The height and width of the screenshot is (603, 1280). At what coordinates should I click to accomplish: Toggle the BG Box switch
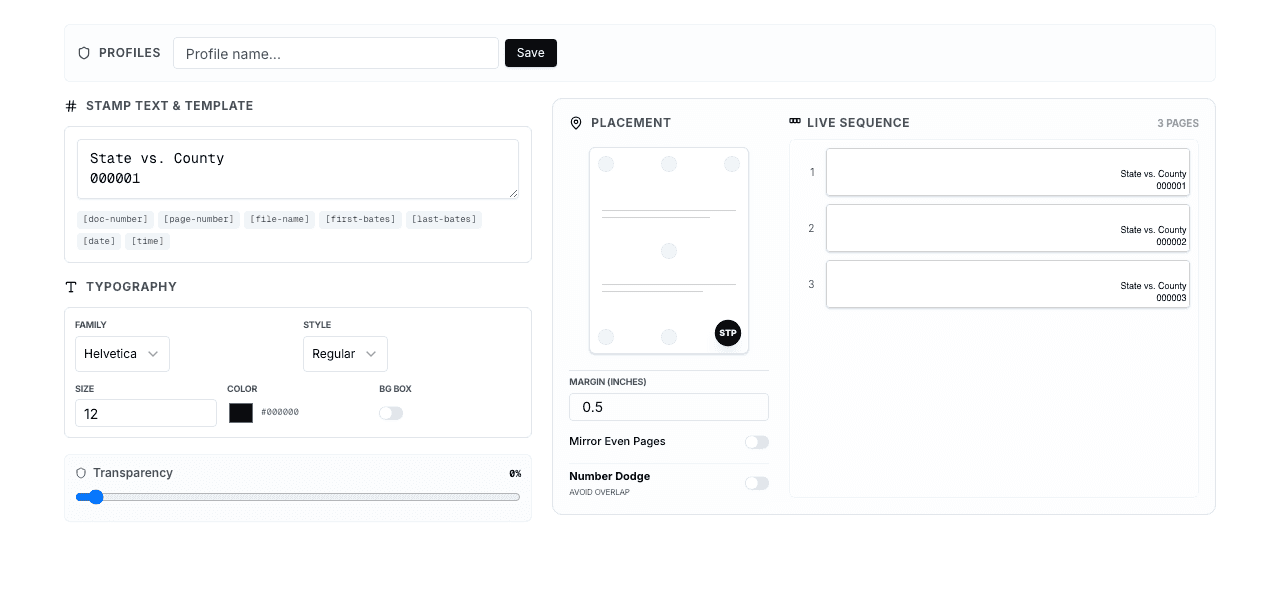click(391, 413)
